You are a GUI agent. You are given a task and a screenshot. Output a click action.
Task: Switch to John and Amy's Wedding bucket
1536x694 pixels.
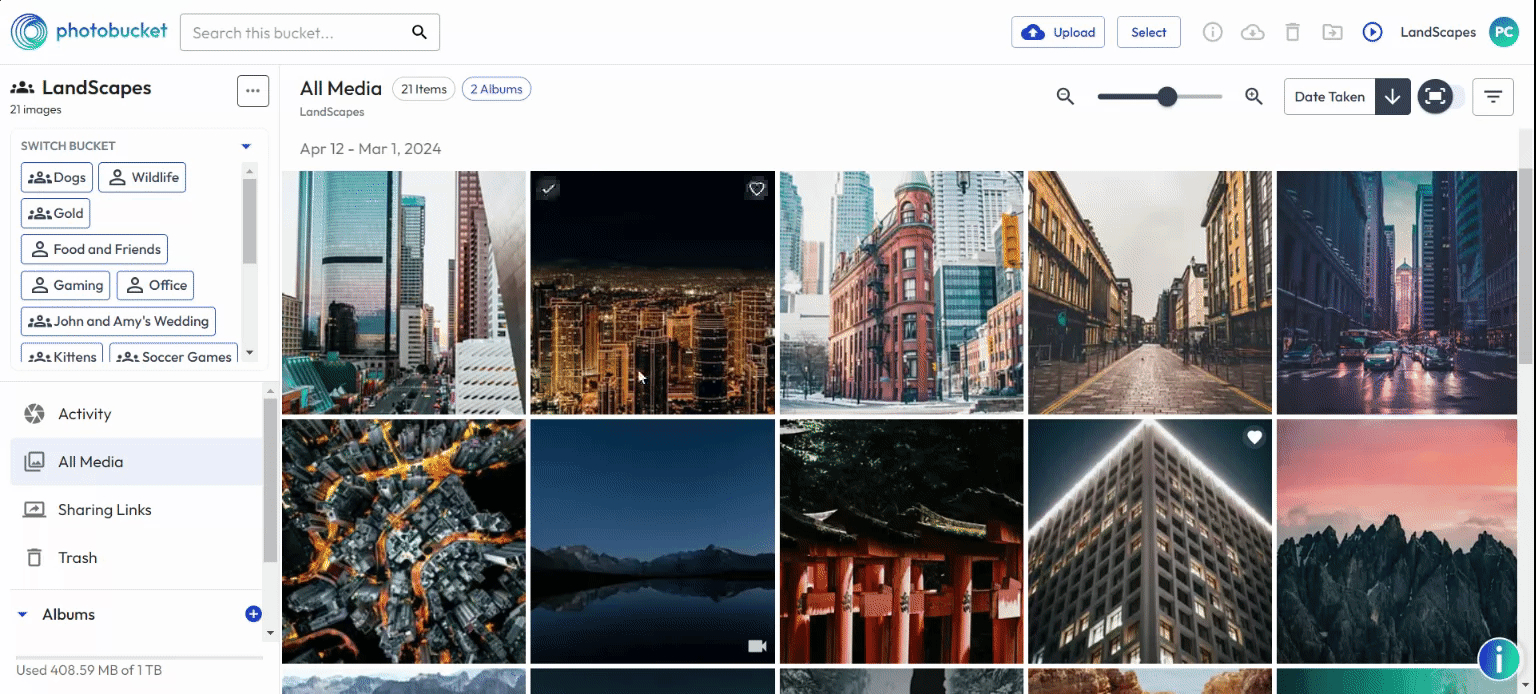click(x=118, y=321)
